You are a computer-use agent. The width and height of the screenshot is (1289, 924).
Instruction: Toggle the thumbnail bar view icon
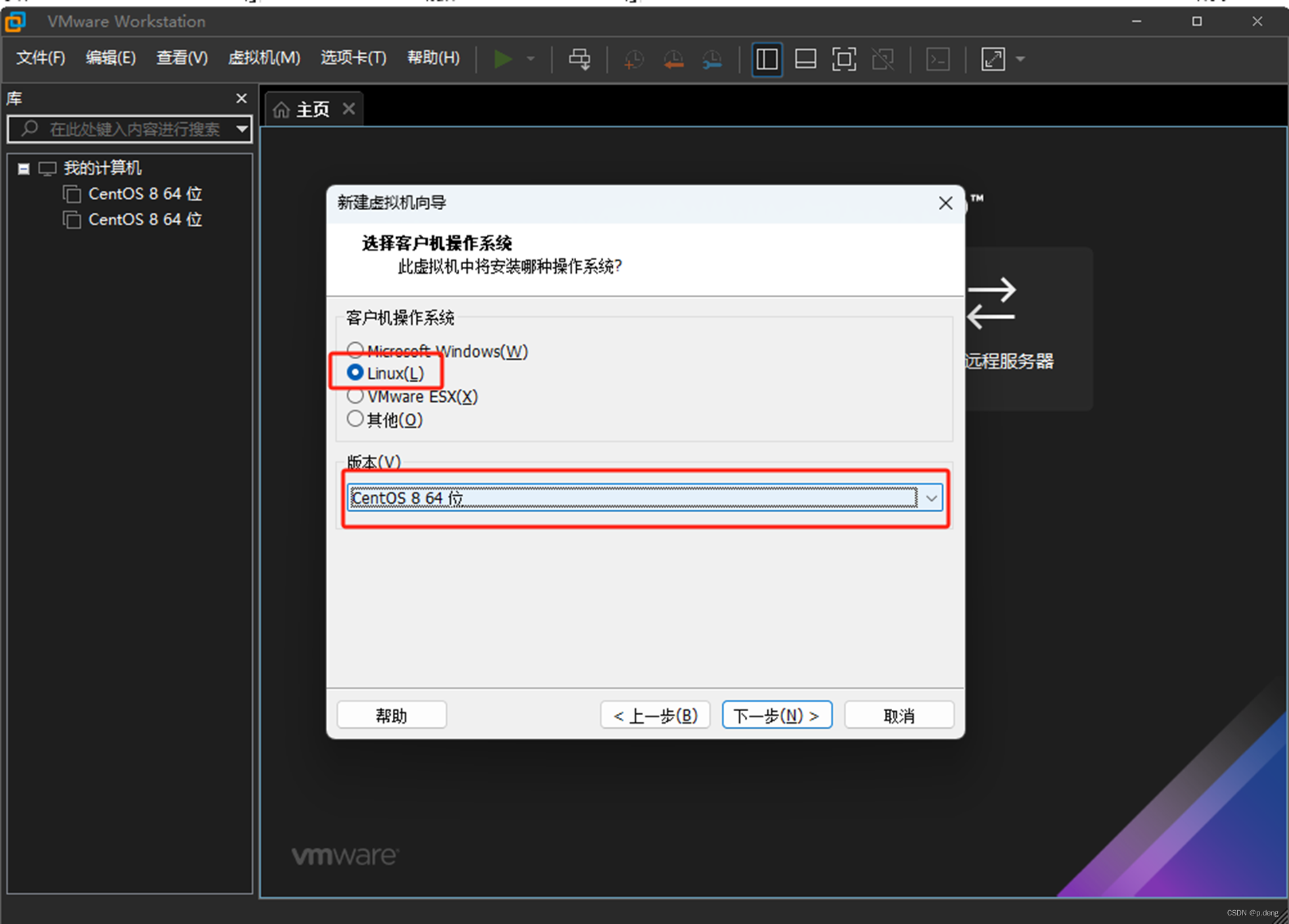coord(805,59)
